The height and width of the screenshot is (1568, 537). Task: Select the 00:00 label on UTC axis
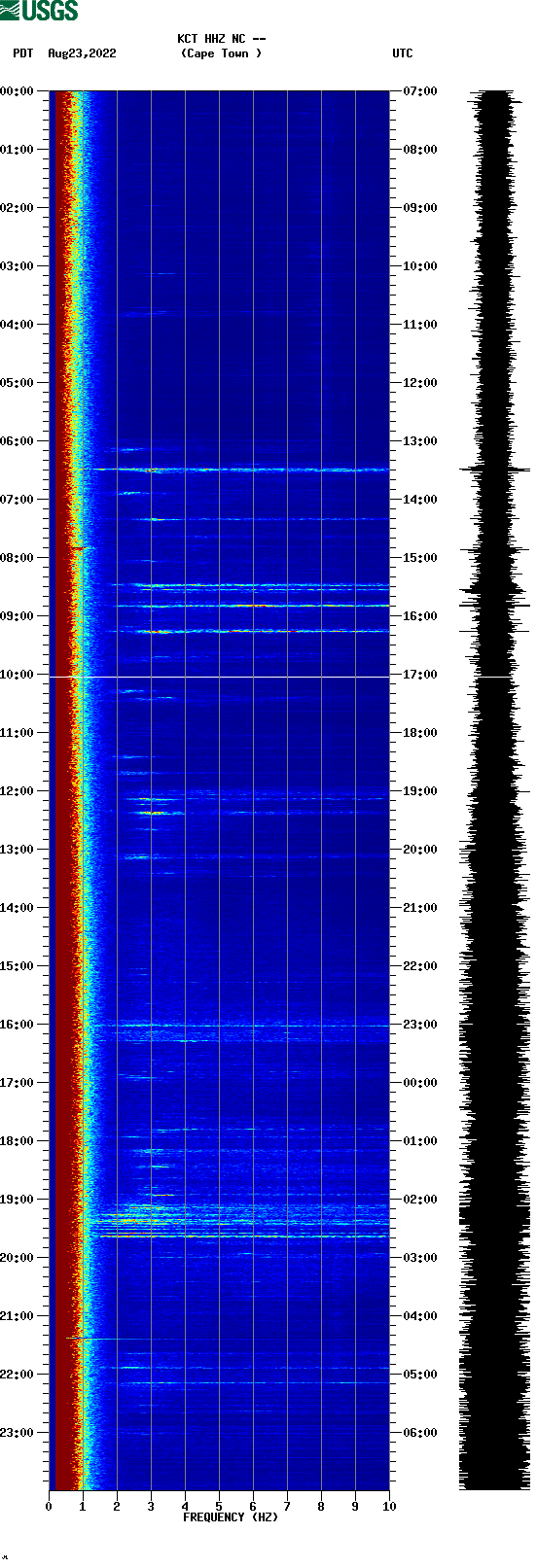pyautogui.click(x=420, y=1083)
